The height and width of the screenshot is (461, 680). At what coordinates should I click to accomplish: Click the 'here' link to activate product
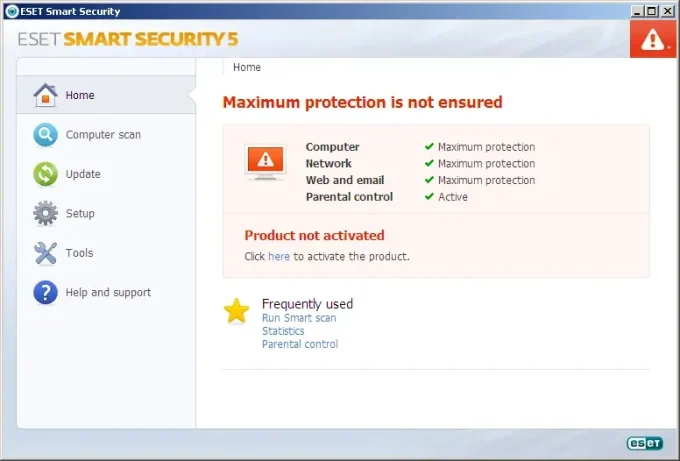(x=278, y=256)
